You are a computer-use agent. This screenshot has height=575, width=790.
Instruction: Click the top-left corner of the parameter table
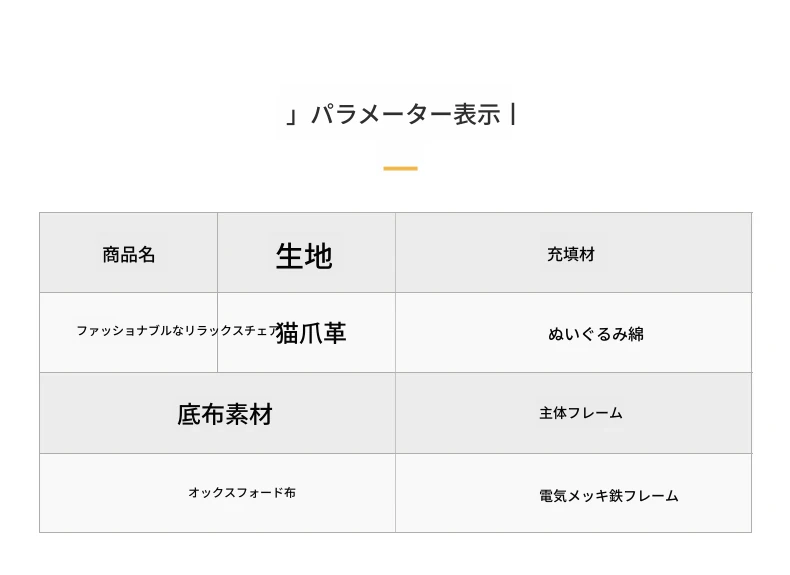pyautogui.click(x=40, y=213)
